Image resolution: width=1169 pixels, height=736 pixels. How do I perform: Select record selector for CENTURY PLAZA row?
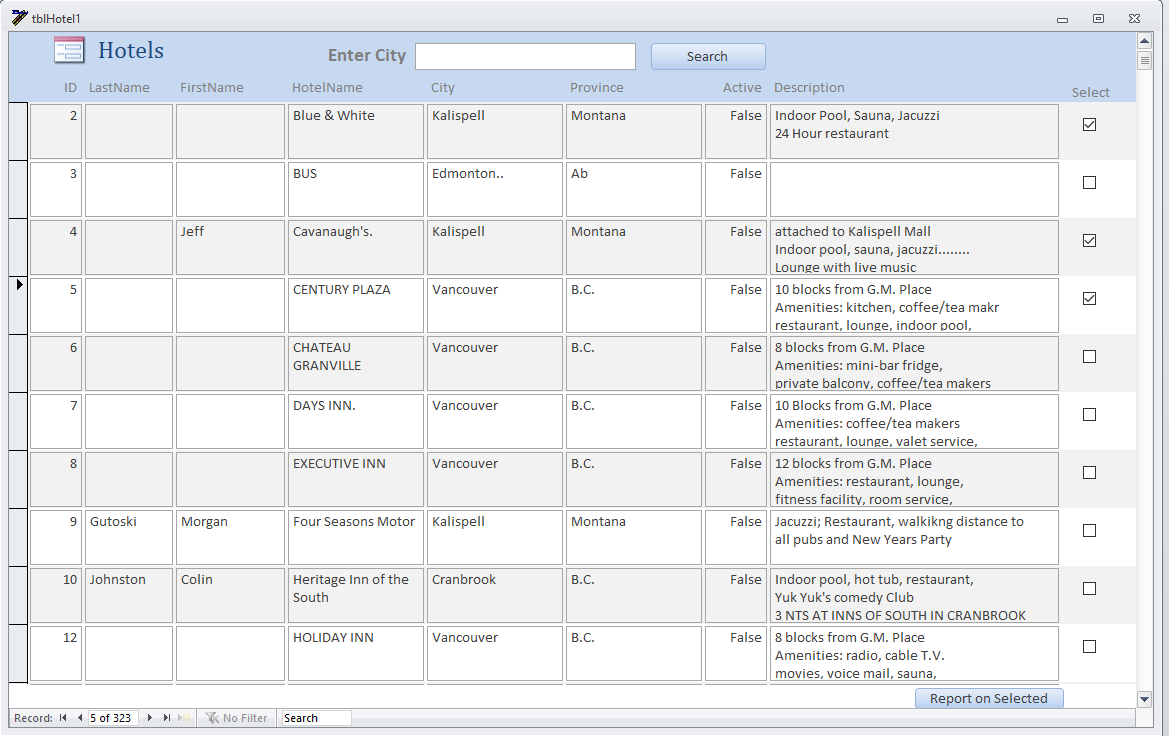(x=18, y=305)
